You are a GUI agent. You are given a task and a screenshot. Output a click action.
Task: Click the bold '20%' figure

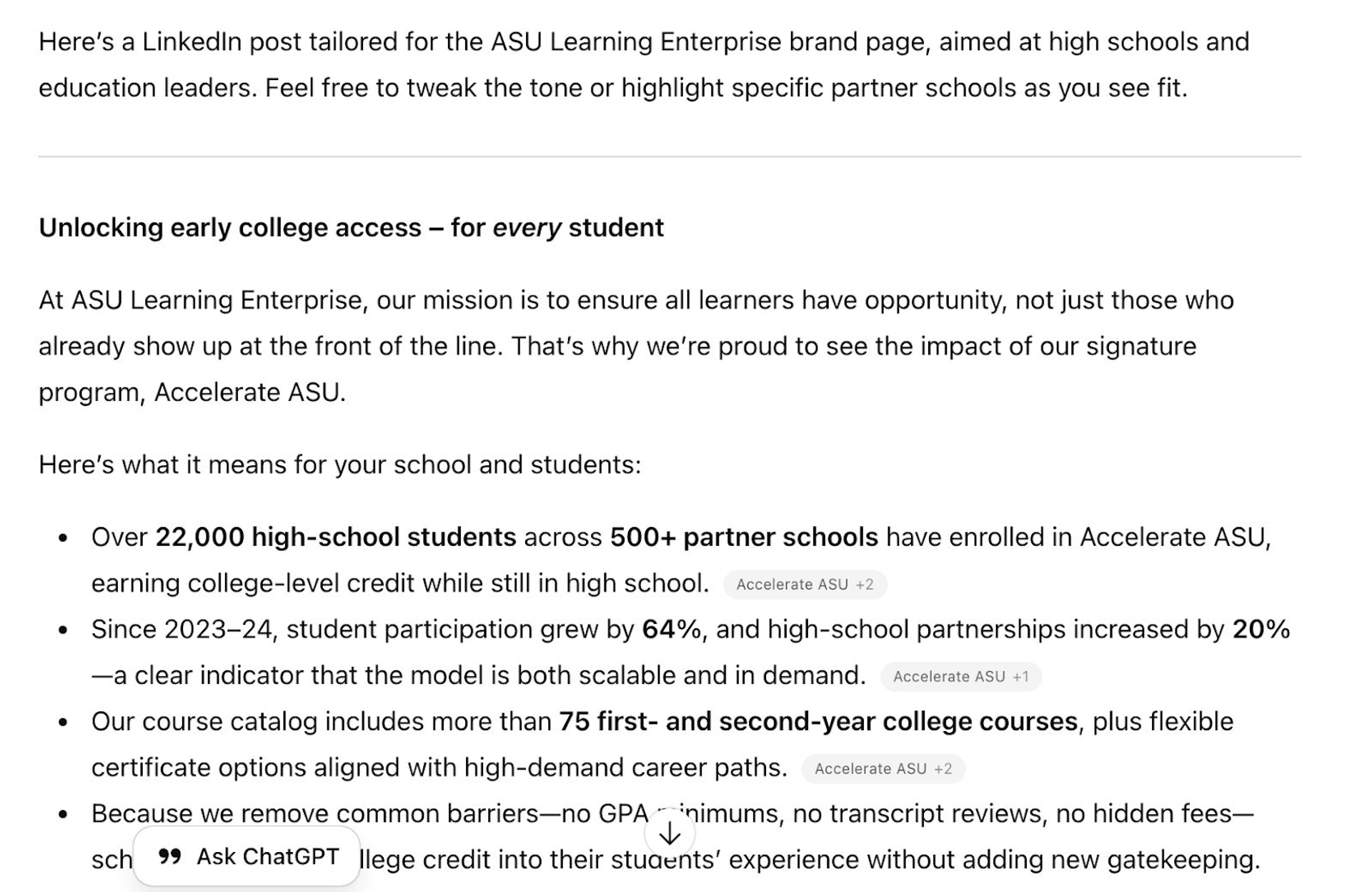point(1261,629)
